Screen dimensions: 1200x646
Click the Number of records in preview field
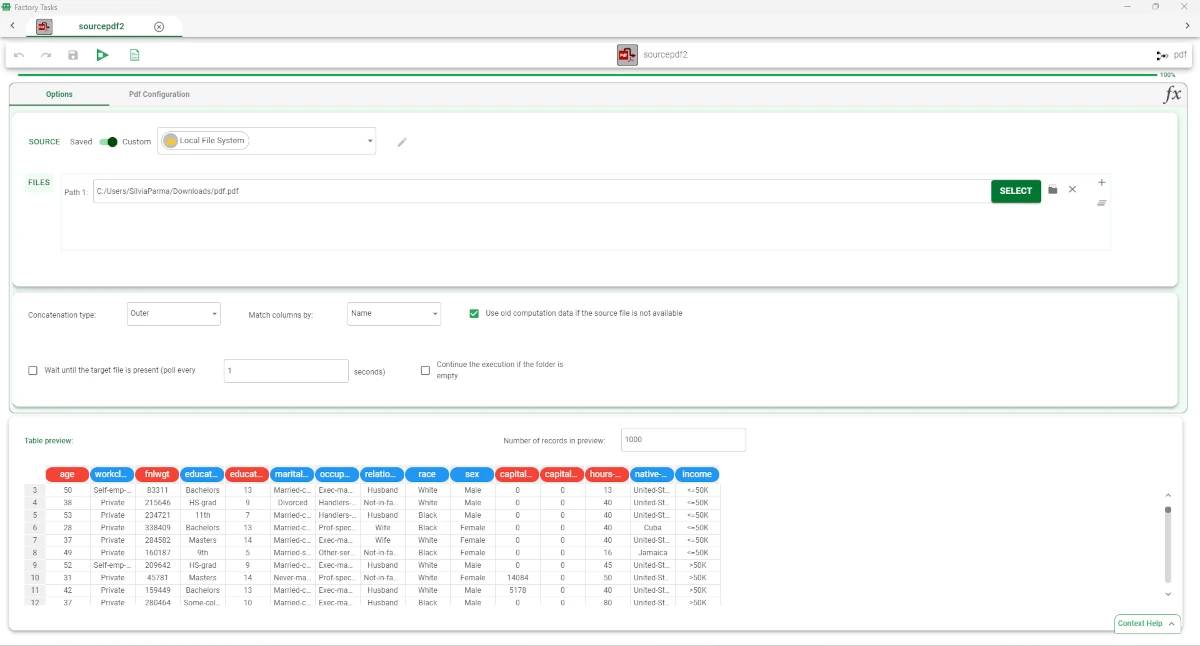pos(683,440)
